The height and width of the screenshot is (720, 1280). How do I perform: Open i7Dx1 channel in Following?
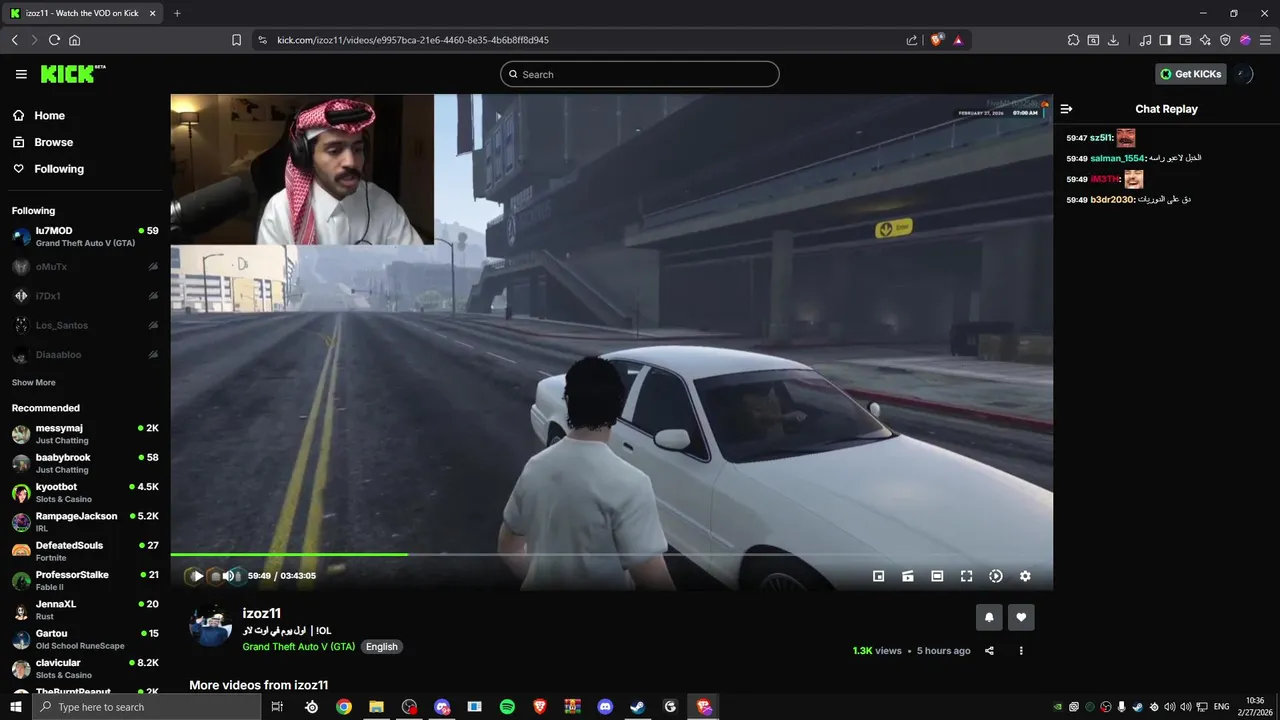coord(85,296)
